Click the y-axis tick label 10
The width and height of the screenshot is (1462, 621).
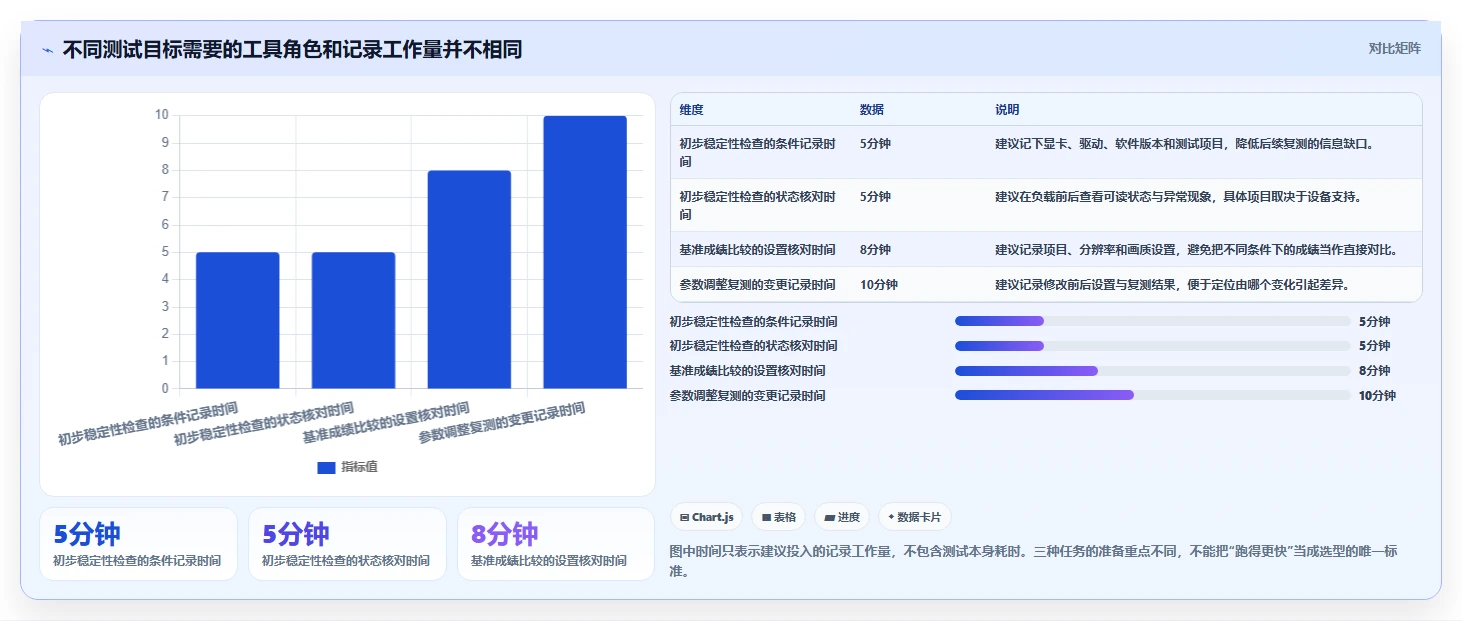[162, 115]
